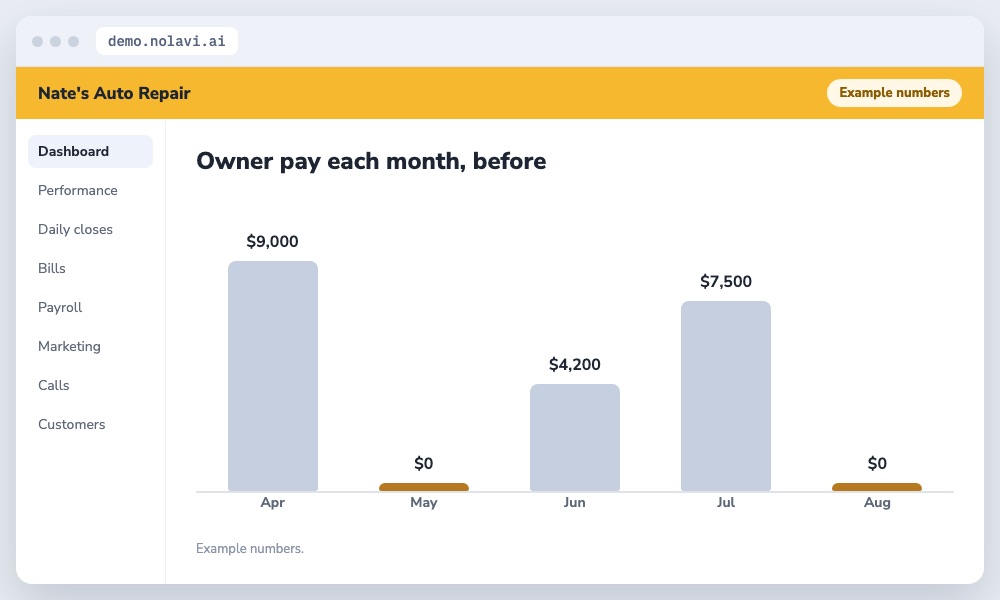Click the Jun axis label
The width and height of the screenshot is (1000, 600).
pos(575,502)
